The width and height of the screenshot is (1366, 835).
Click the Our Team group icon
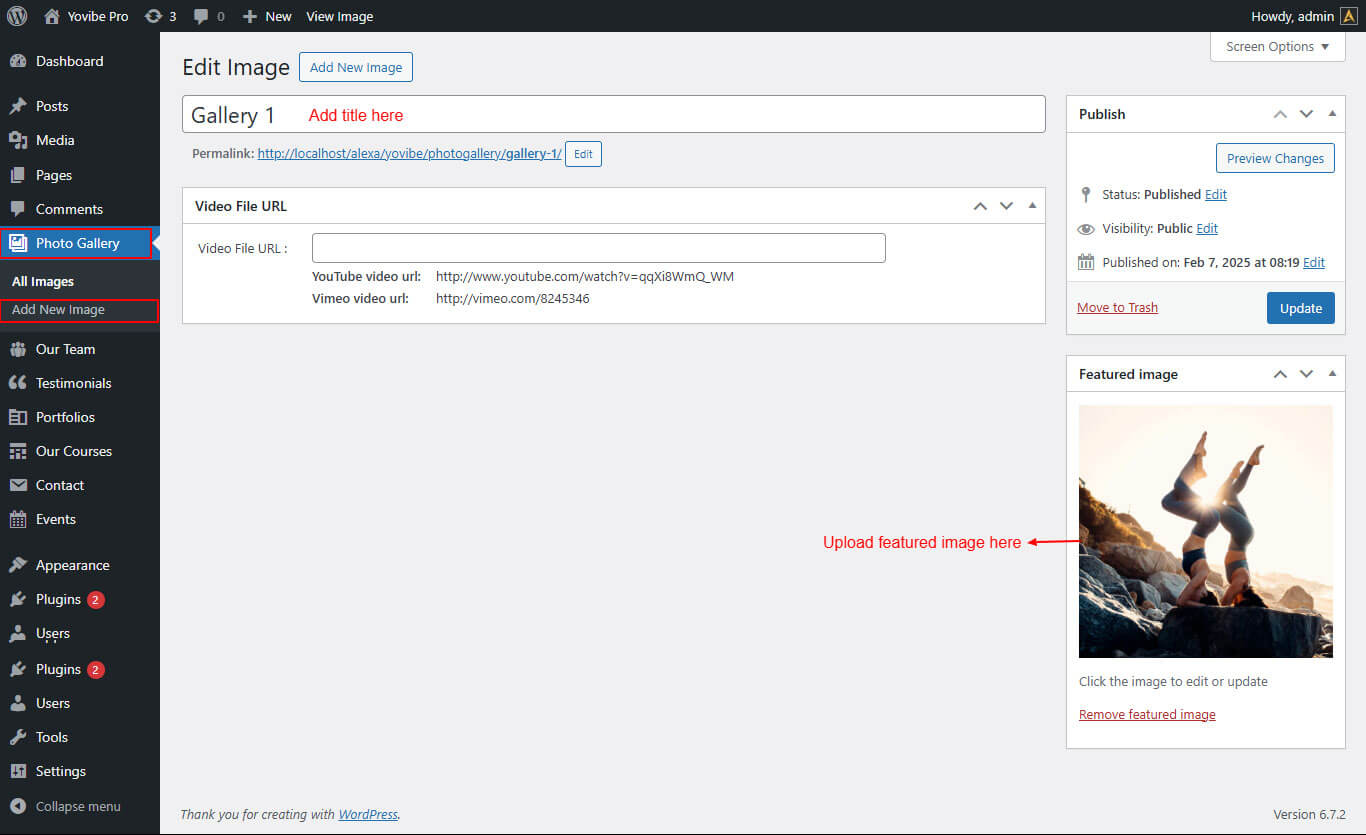pyautogui.click(x=18, y=349)
